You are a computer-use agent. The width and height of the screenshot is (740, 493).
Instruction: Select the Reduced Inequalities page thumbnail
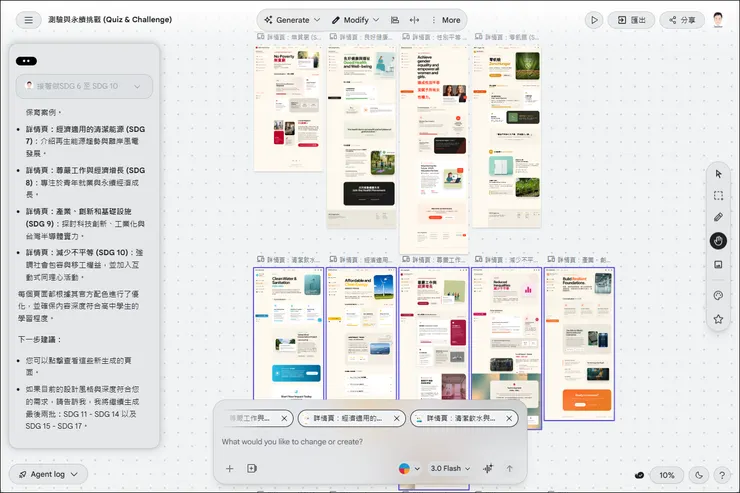click(506, 333)
